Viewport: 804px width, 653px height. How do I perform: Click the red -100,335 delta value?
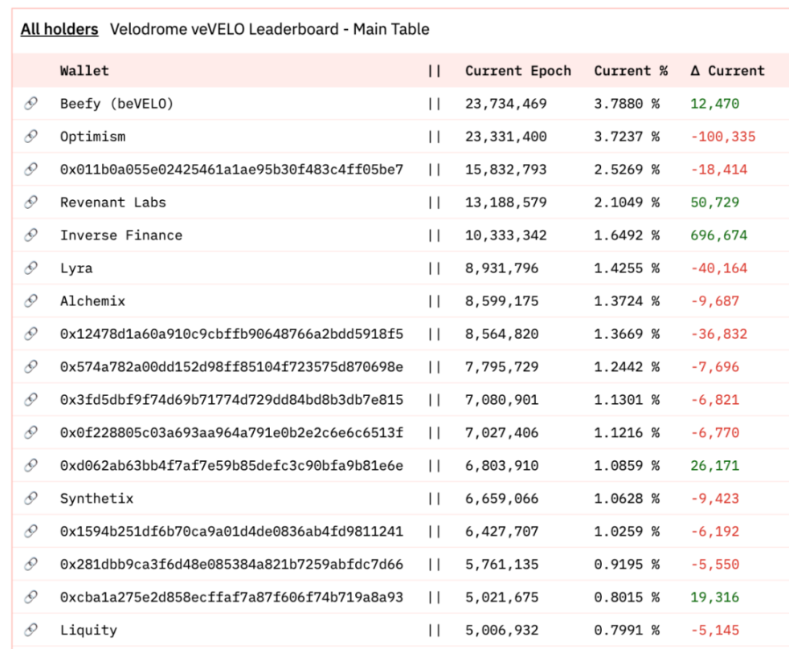[x=723, y=137]
